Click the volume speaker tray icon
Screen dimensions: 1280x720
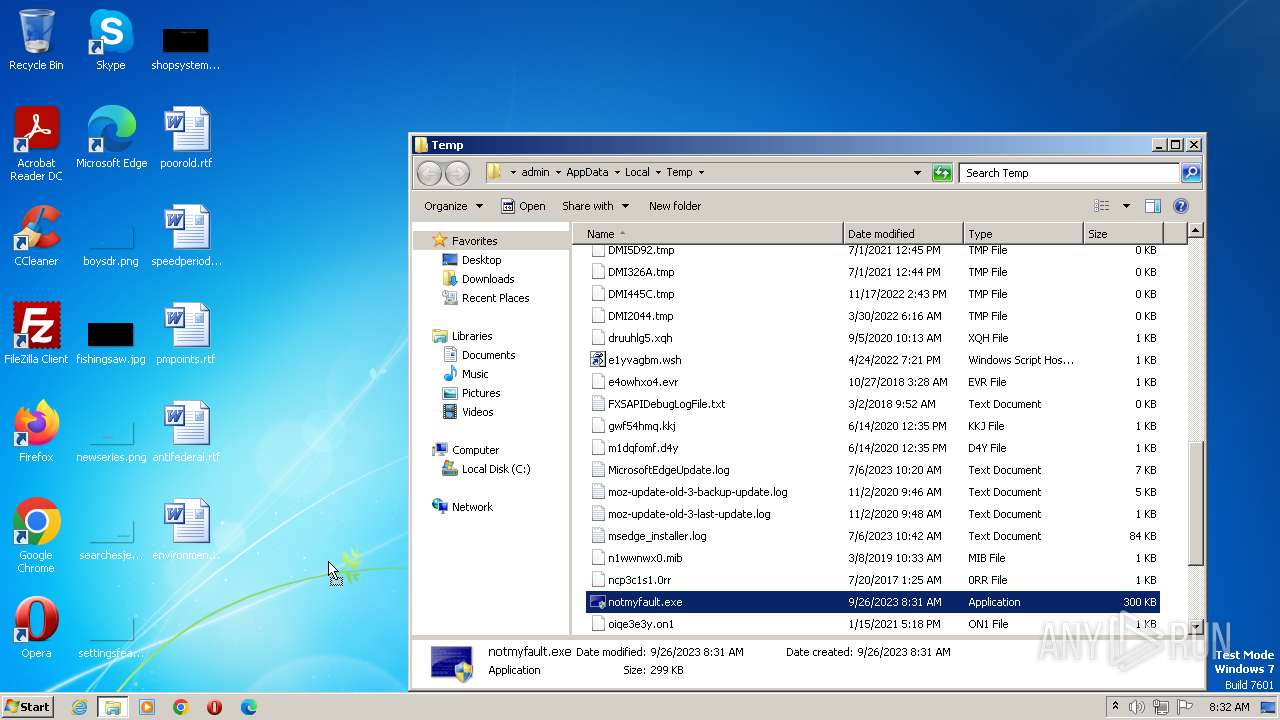(x=1137, y=707)
